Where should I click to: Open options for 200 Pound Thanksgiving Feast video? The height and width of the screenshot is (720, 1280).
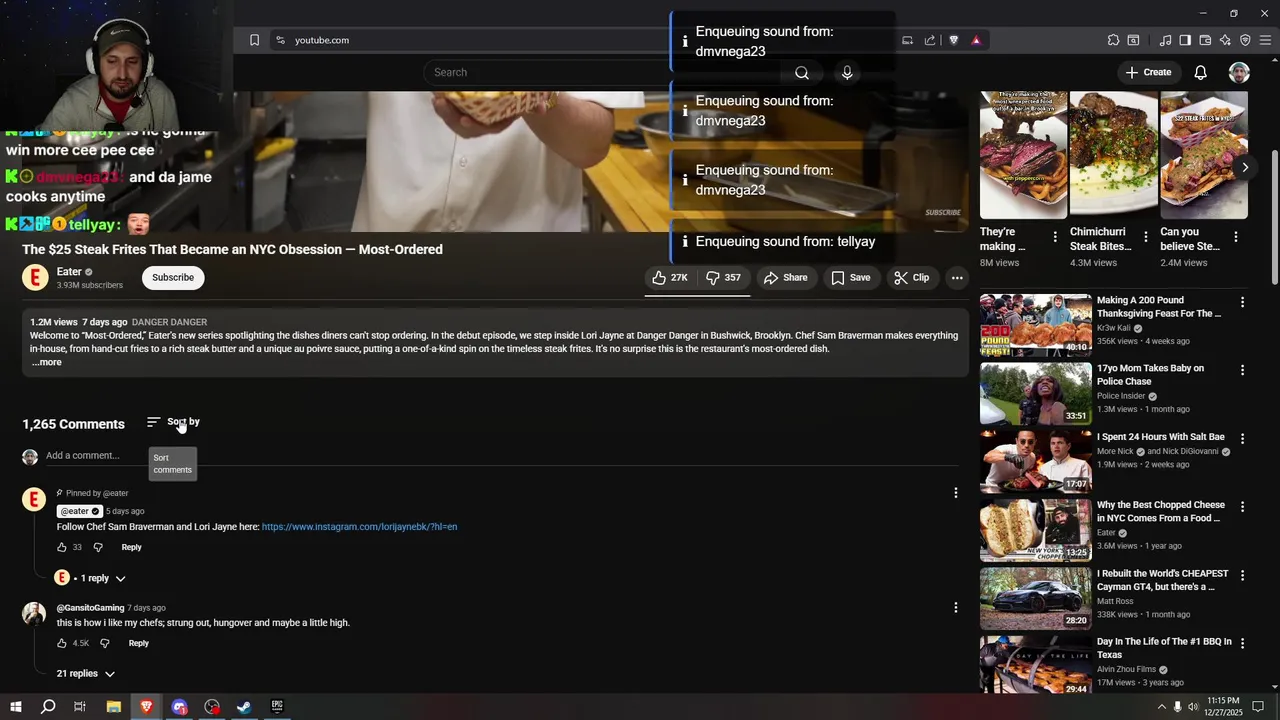[1243, 302]
